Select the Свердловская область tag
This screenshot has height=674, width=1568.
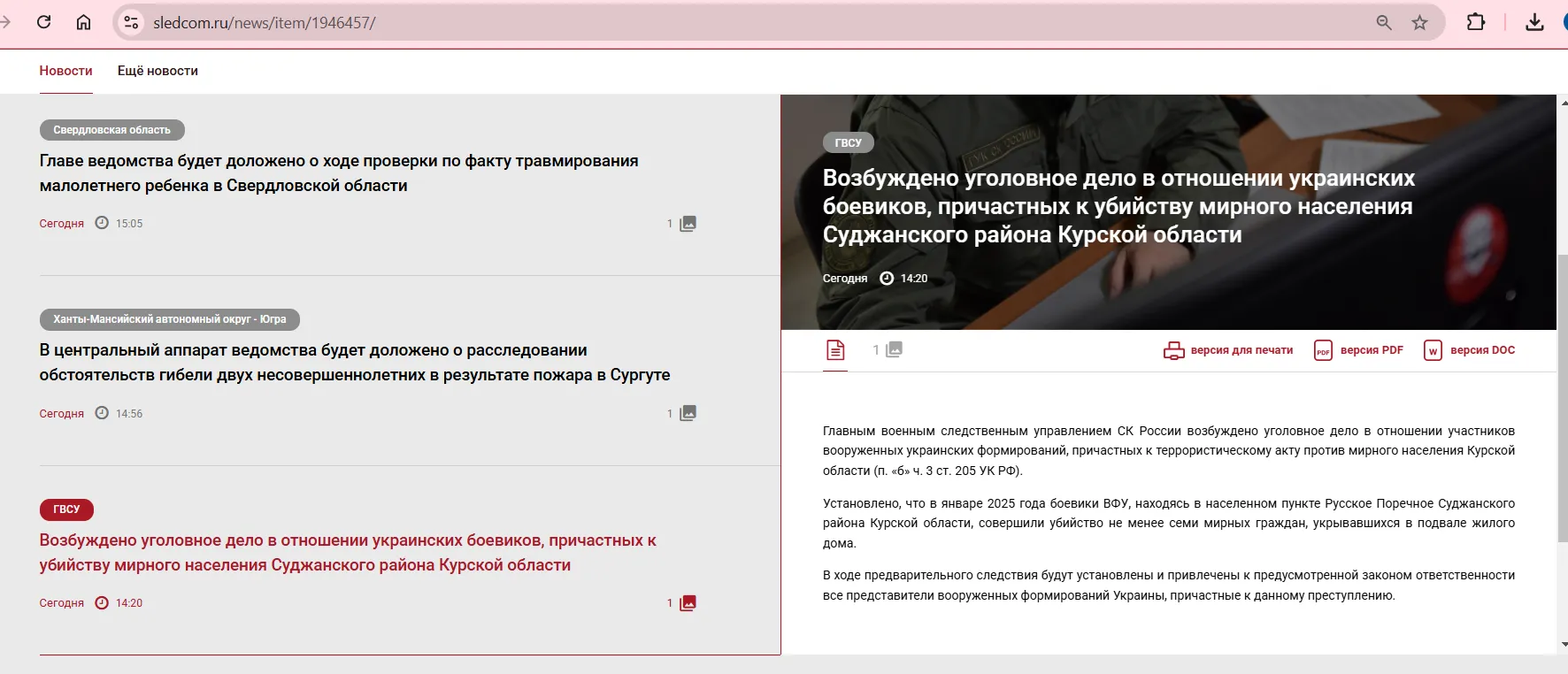pyautogui.click(x=111, y=130)
